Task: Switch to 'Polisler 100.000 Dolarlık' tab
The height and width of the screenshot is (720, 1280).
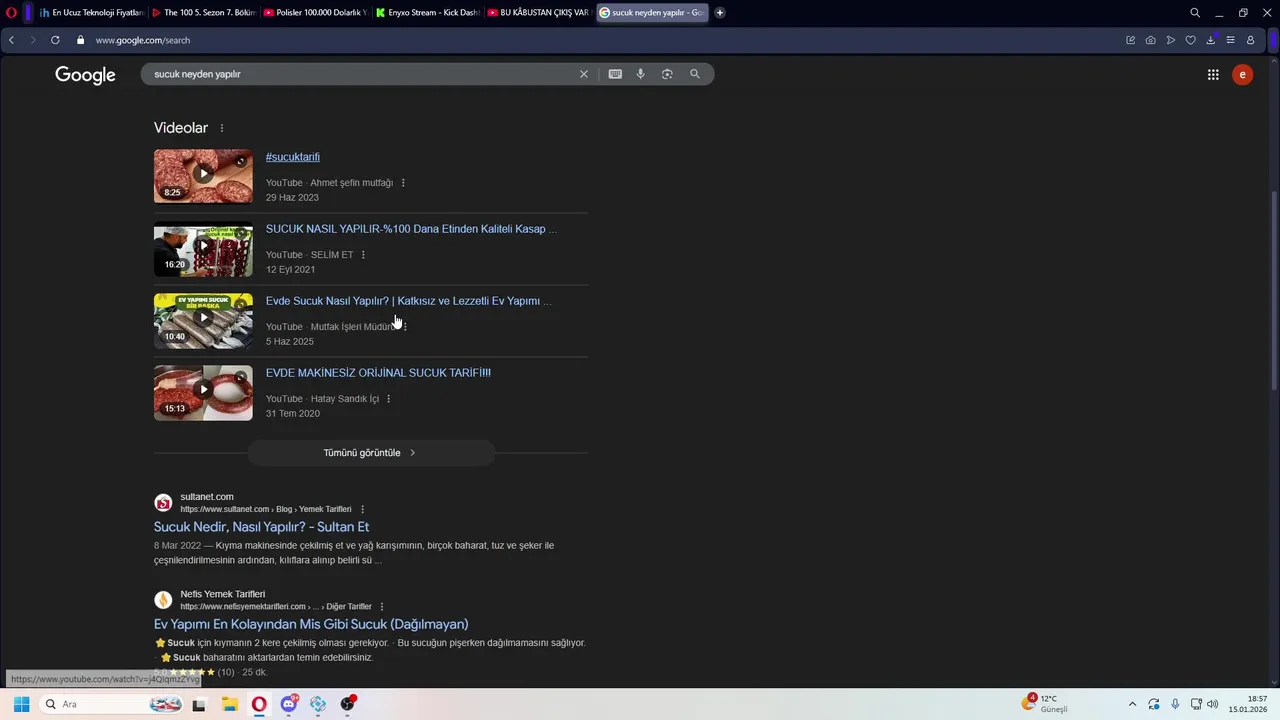Action: (x=316, y=13)
